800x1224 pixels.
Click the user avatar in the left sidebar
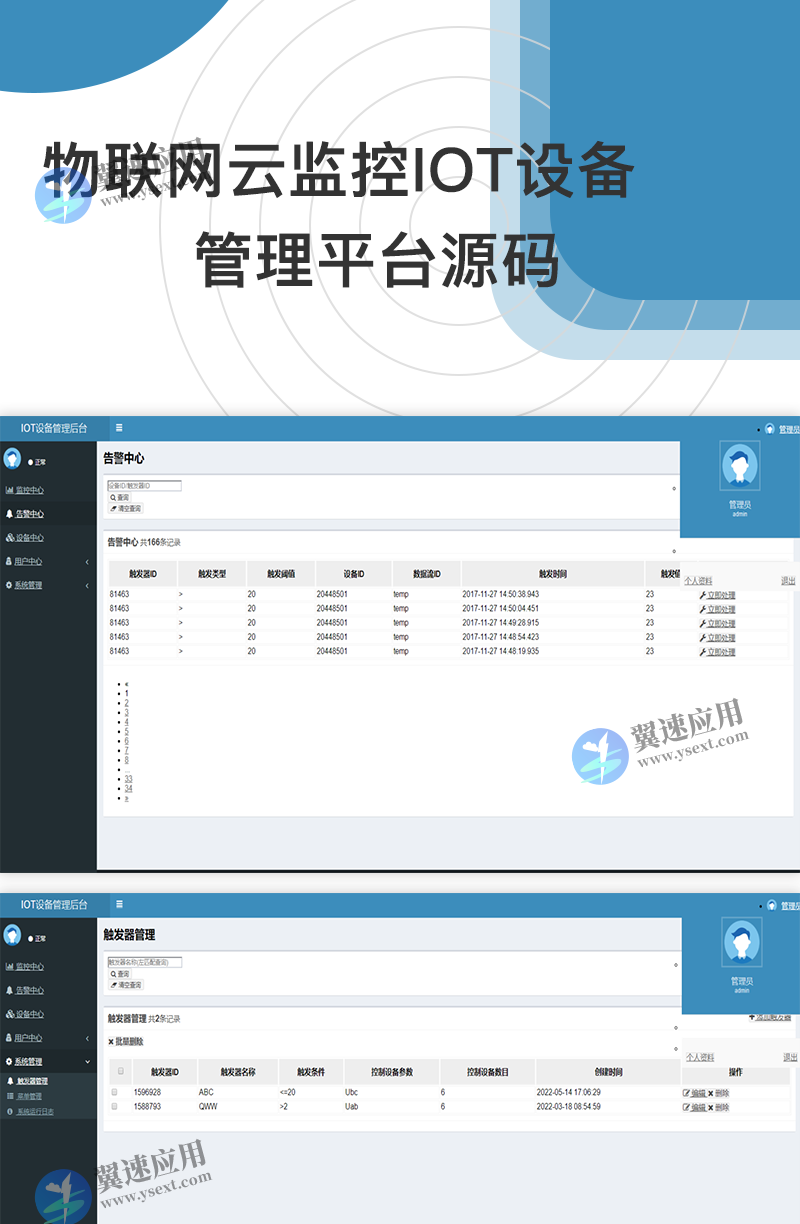12,458
